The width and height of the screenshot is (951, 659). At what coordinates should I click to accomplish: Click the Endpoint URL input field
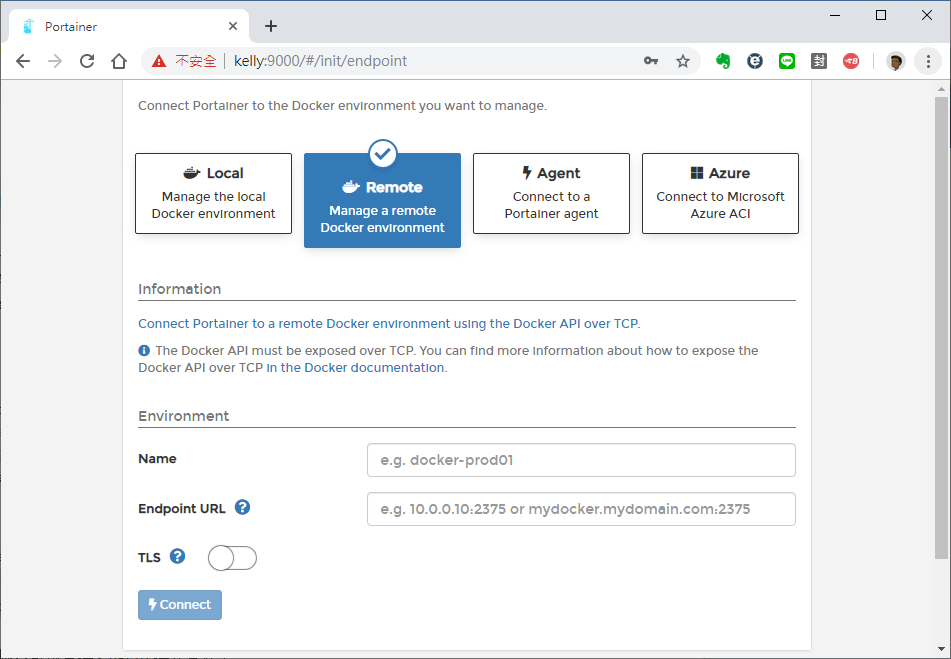tap(581, 509)
